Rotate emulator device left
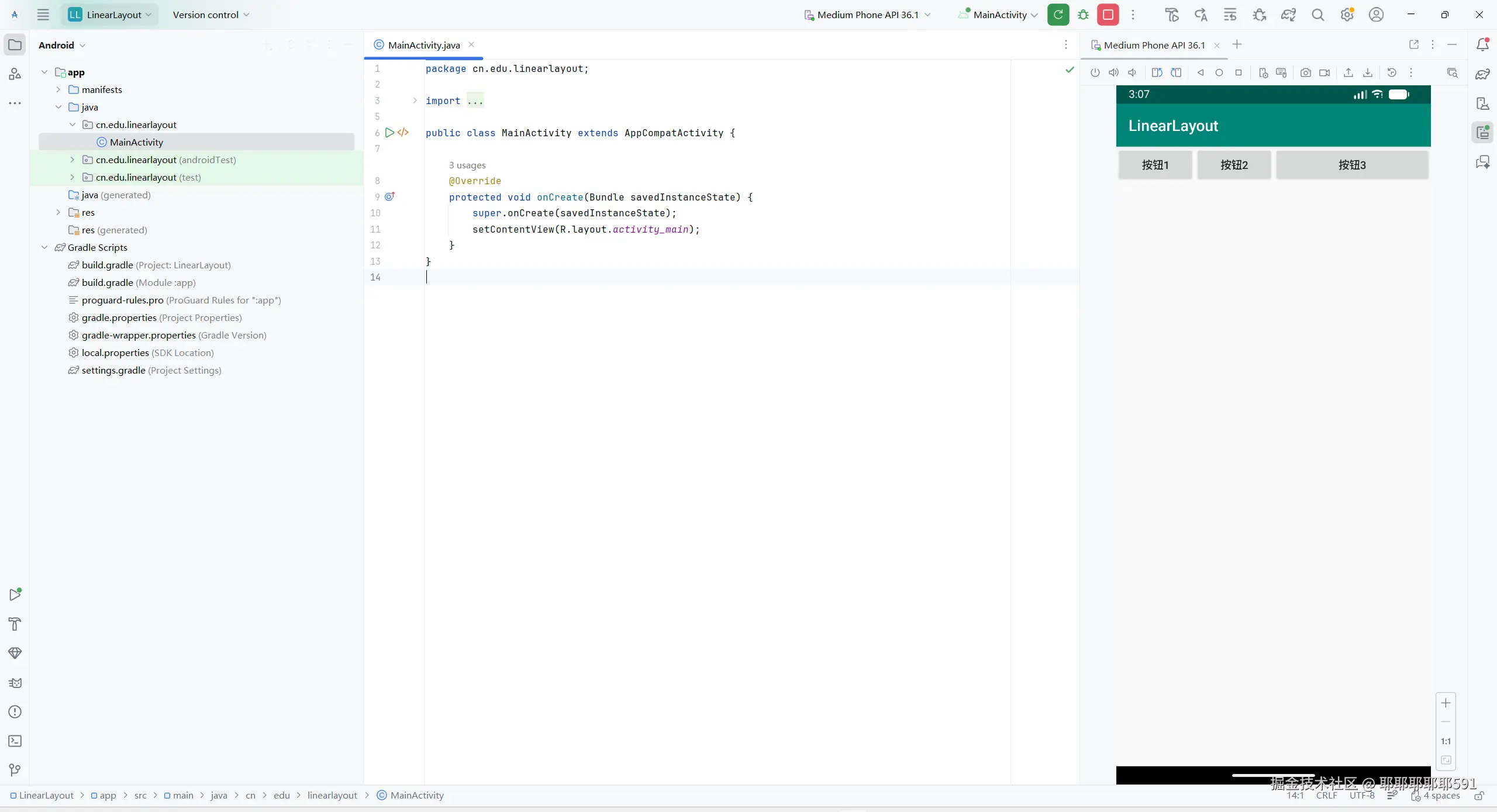 1157,73
